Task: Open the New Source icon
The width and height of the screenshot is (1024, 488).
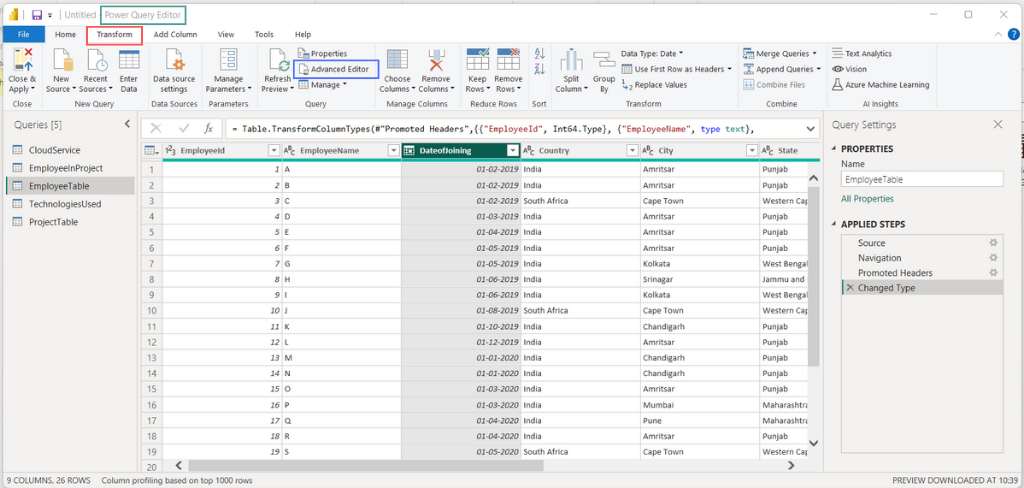Action: (63, 60)
